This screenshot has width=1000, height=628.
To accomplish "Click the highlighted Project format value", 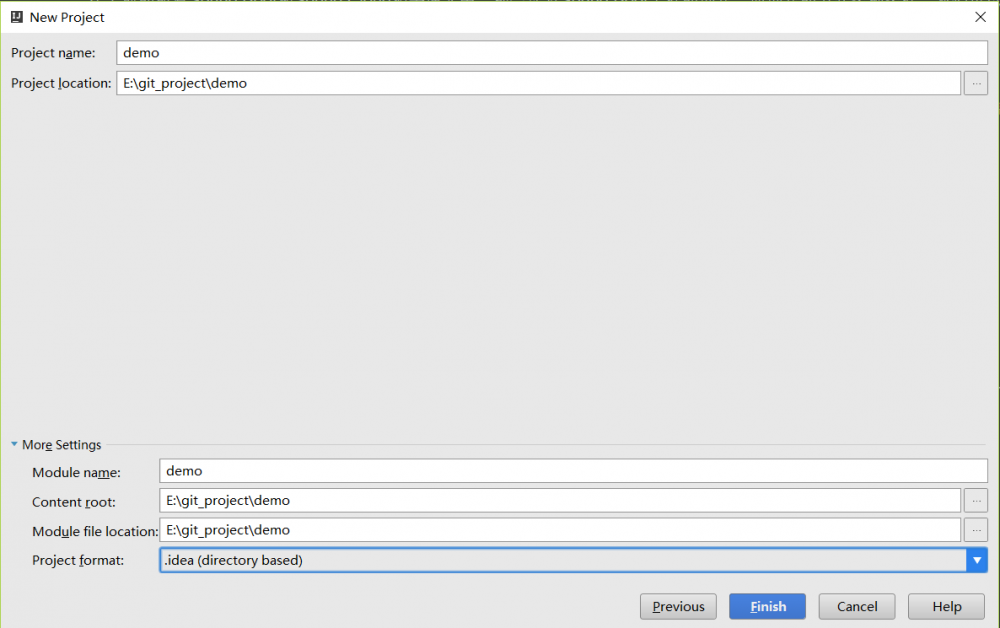I will click(x=400, y=560).
